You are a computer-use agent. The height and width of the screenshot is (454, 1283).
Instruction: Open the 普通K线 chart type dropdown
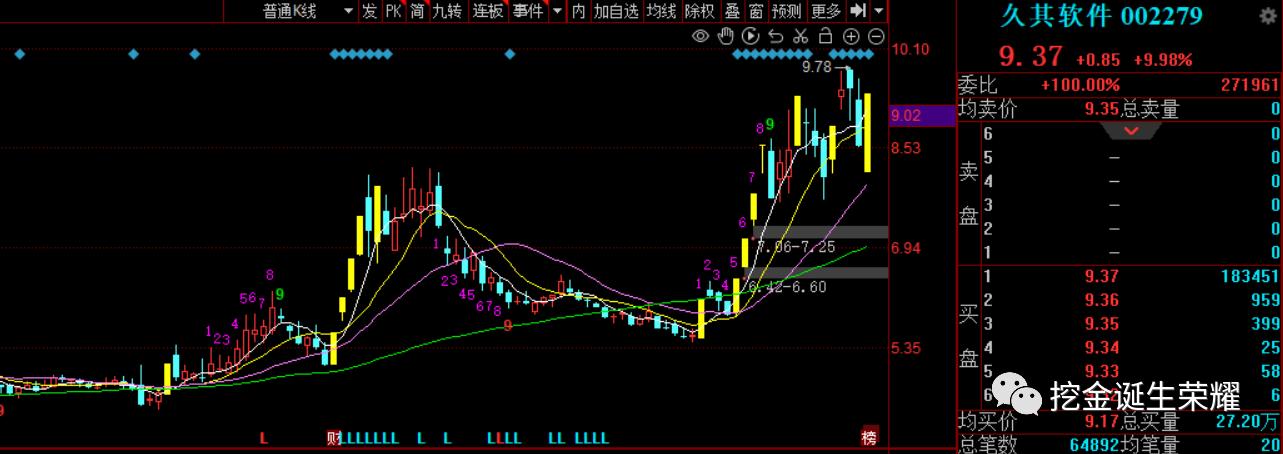pos(308,11)
